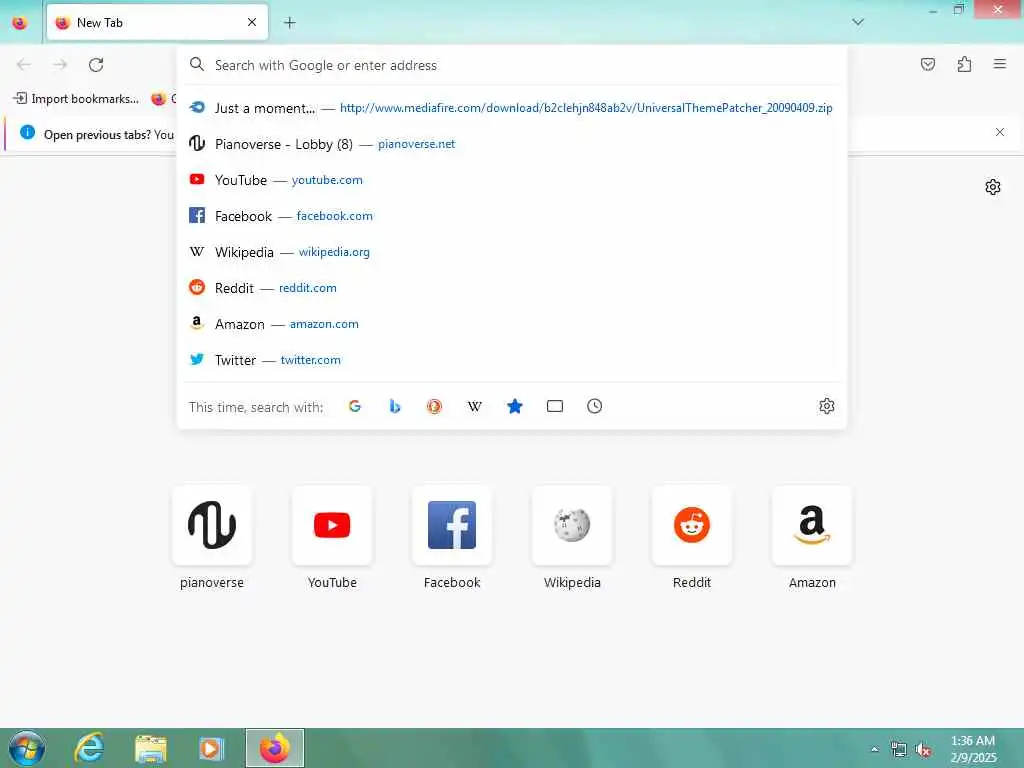The width and height of the screenshot is (1024, 768).
Task: Select the mediafire Just a moment suggestion
Action: point(511,108)
